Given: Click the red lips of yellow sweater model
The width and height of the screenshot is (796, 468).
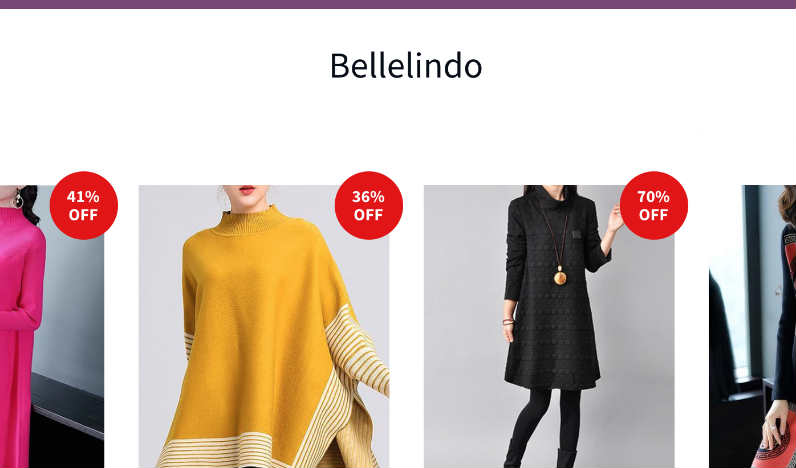Looking at the screenshot, I should pyautogui.click(x=247, y=190).
